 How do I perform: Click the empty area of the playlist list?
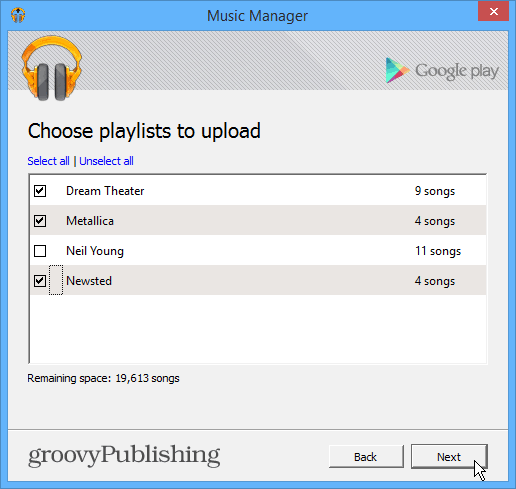coord(258,329)
